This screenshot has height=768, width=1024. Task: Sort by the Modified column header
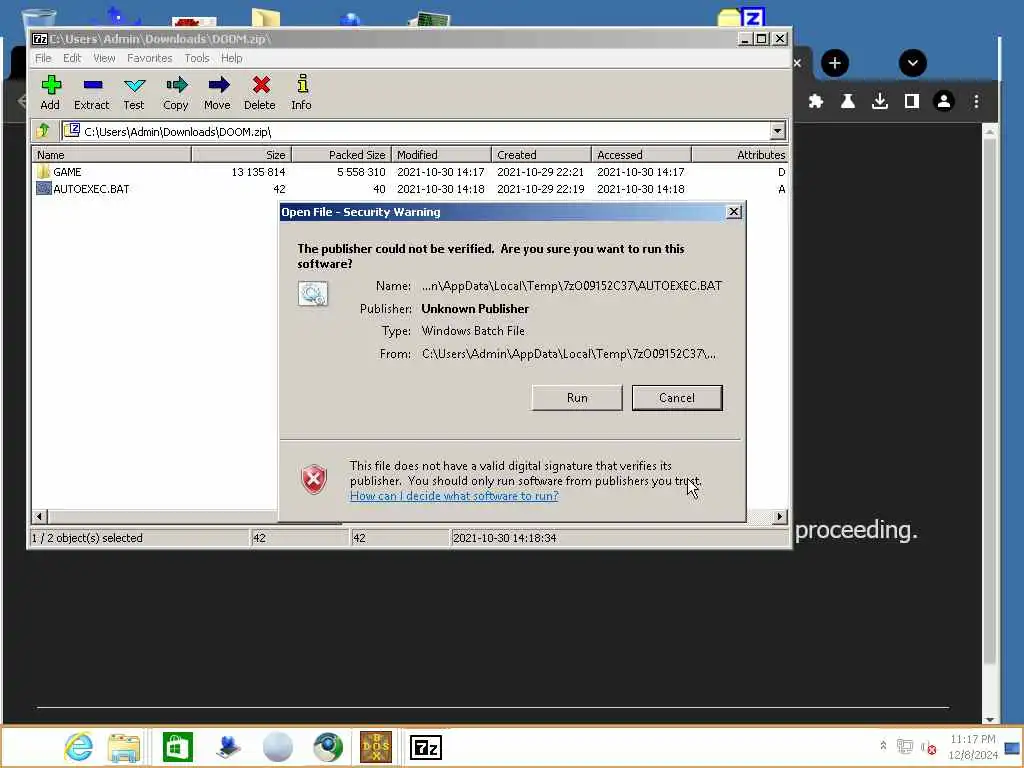click(441, 155)
